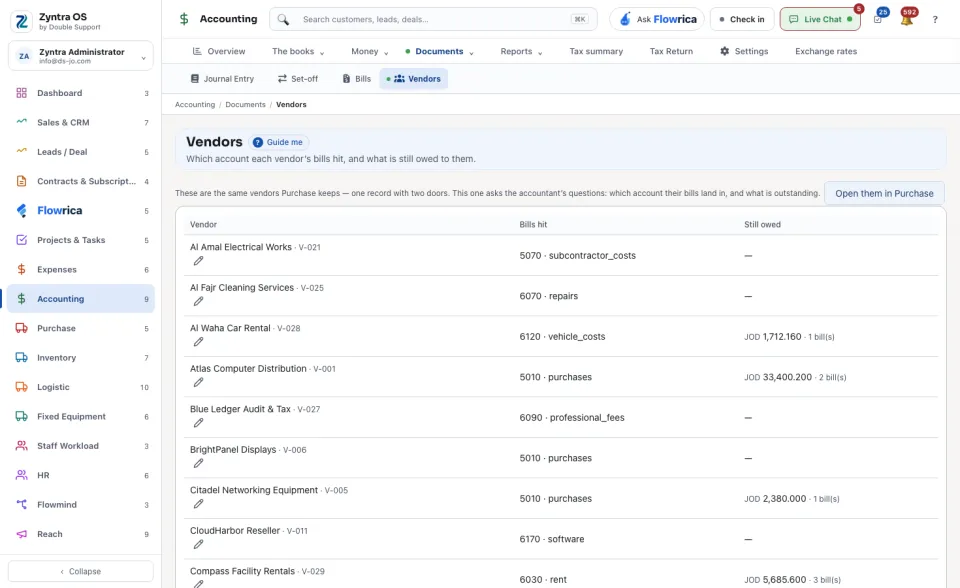The width and height of the screenshot is (960, 588).
Task: Open the Money dropdown menu
Action: [x=370, y=51]
